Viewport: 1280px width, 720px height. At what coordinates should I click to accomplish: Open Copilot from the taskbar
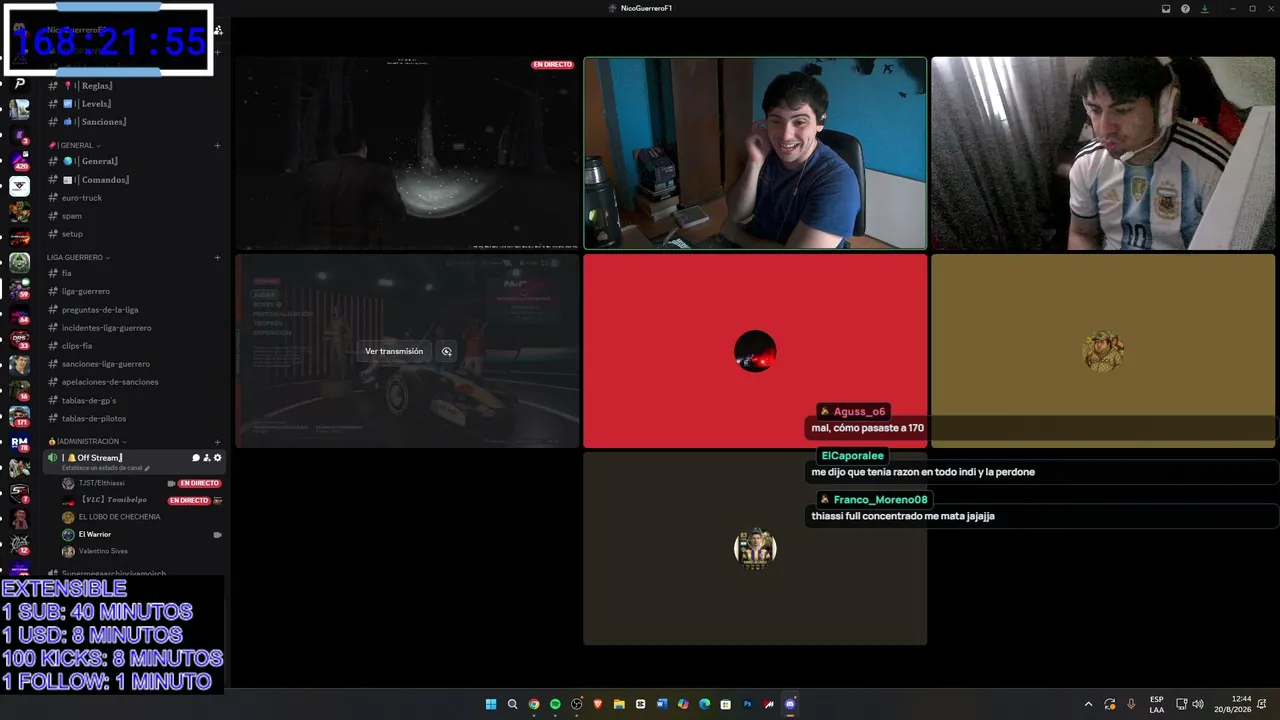coord(683,704)
